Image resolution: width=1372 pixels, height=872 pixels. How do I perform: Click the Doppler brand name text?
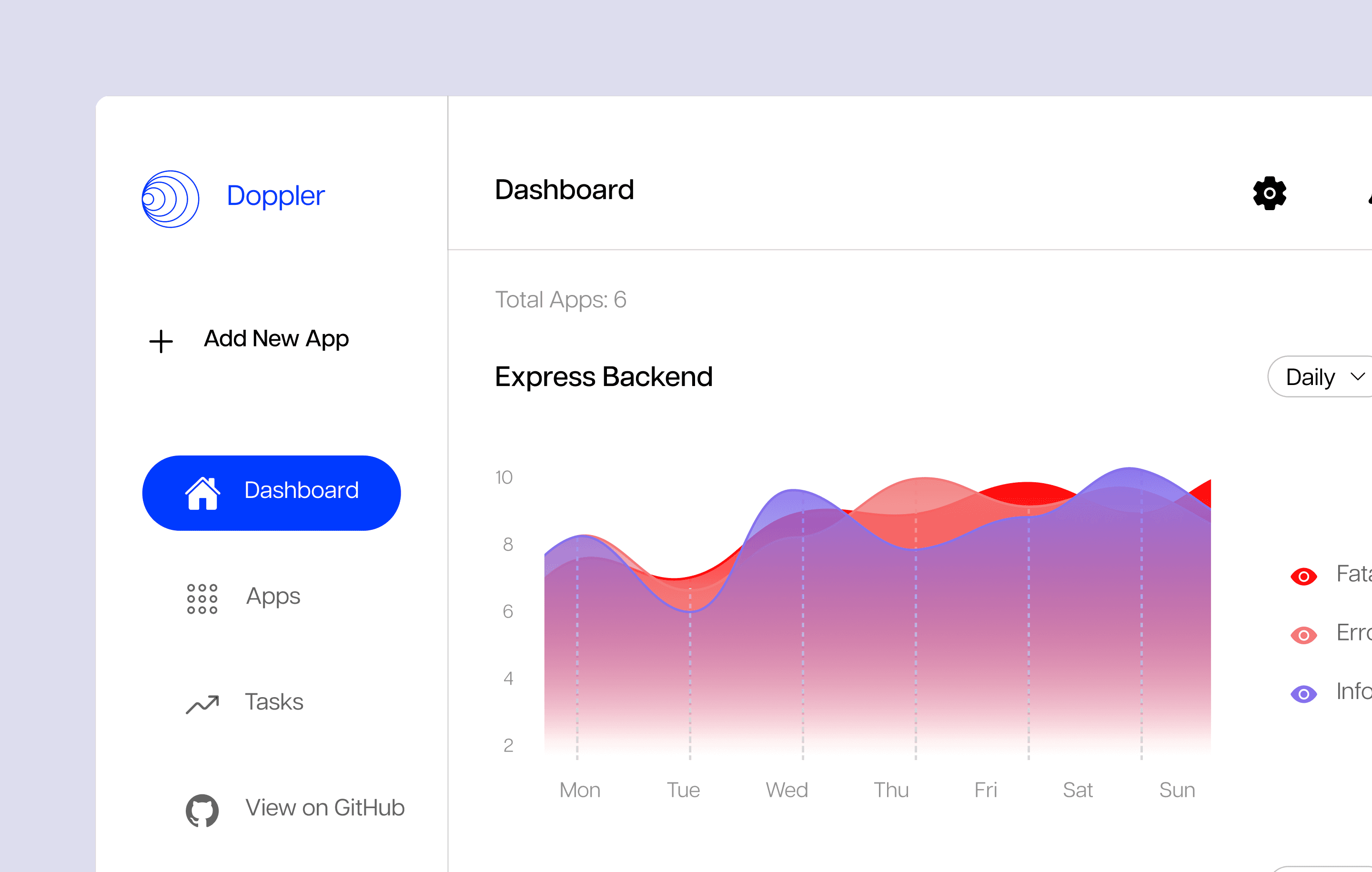[x=276, y=195]
